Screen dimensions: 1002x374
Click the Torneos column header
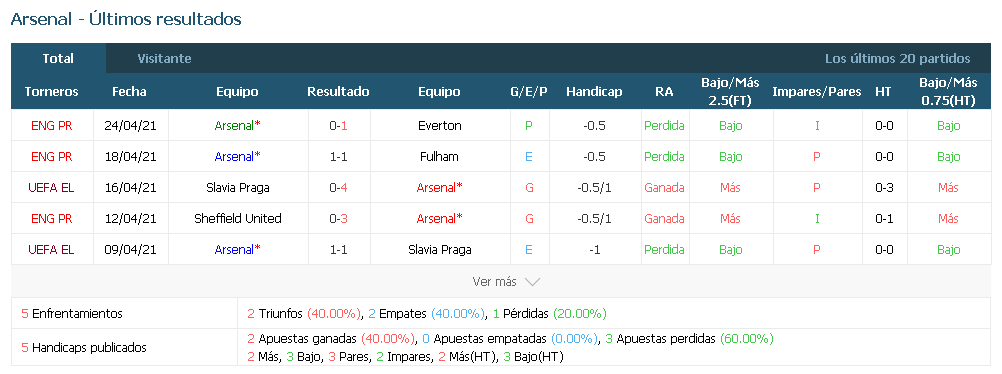pos(52,91)
